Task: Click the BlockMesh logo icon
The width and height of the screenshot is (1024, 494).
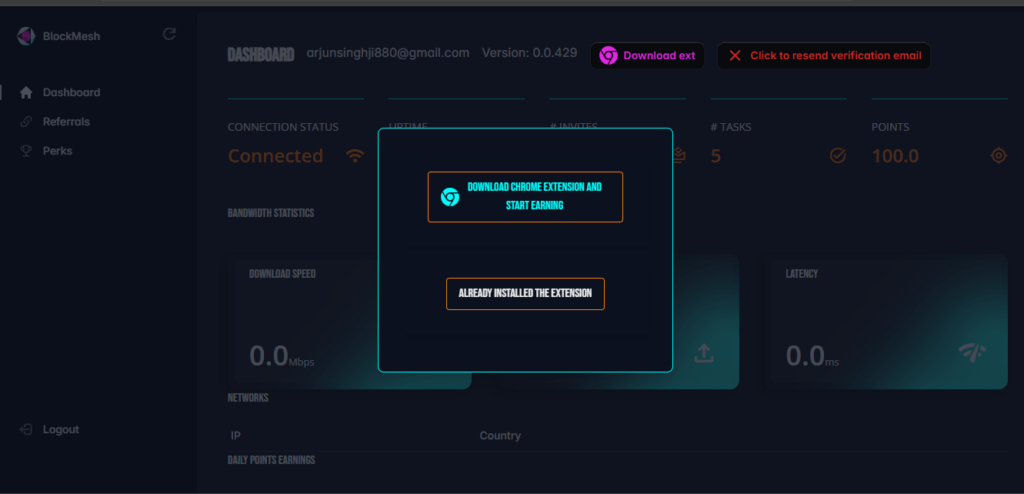Action: coord(25,36)
